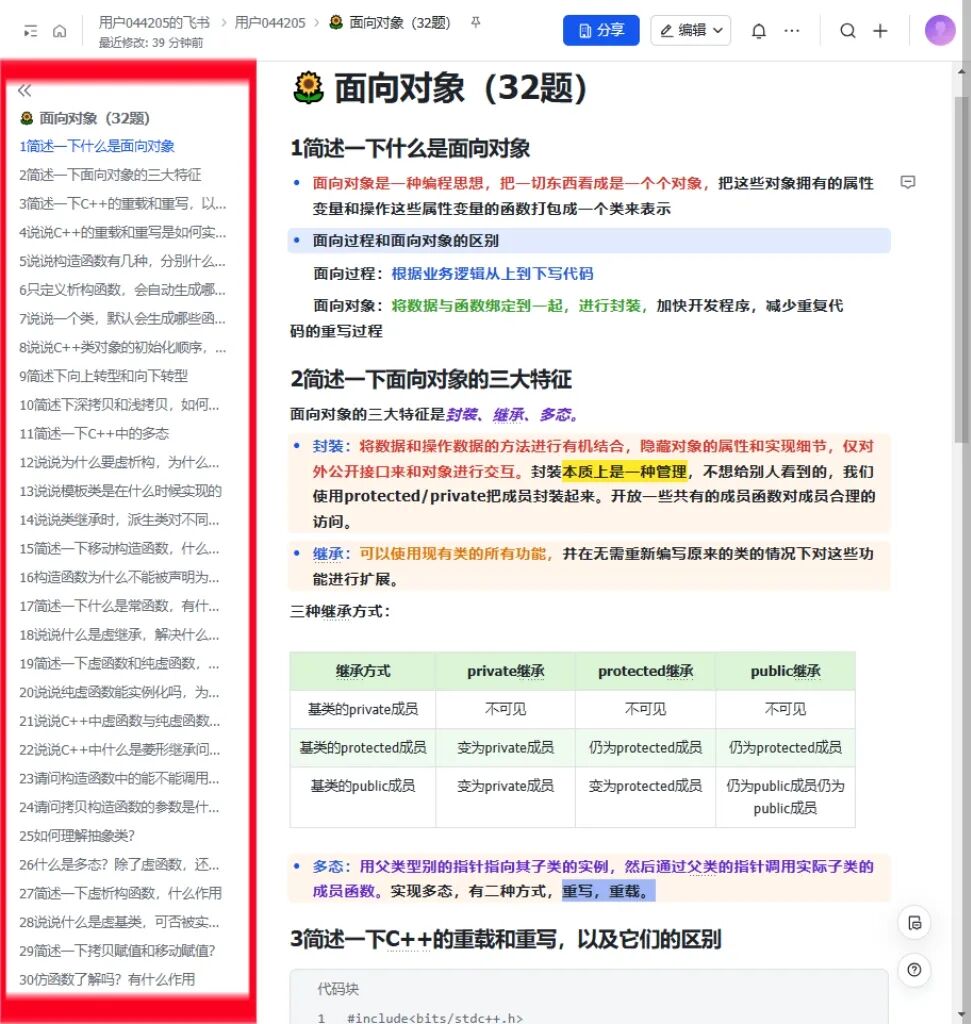
Task: Open the Edit mode dropdown
Action: click(x=690, y=31)
